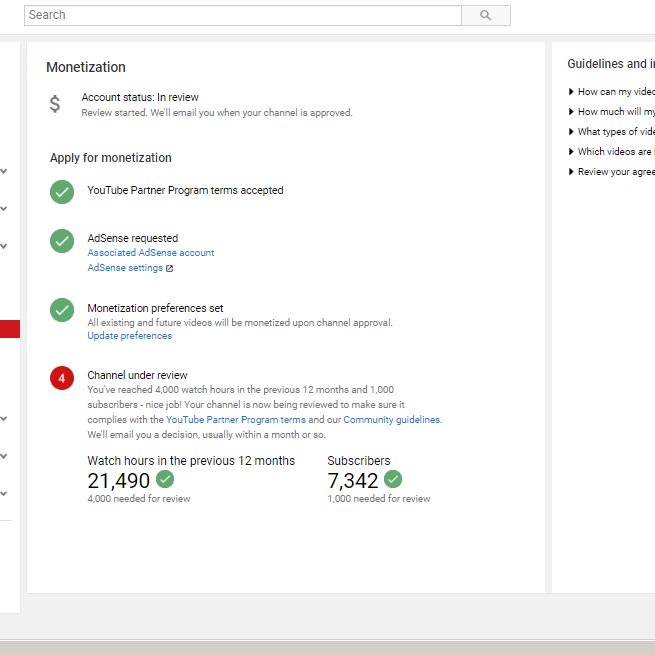Viewport: 655px width, 655px height.
Task: Expand 'How can my video' guideline
Action: tap(612, 91)
